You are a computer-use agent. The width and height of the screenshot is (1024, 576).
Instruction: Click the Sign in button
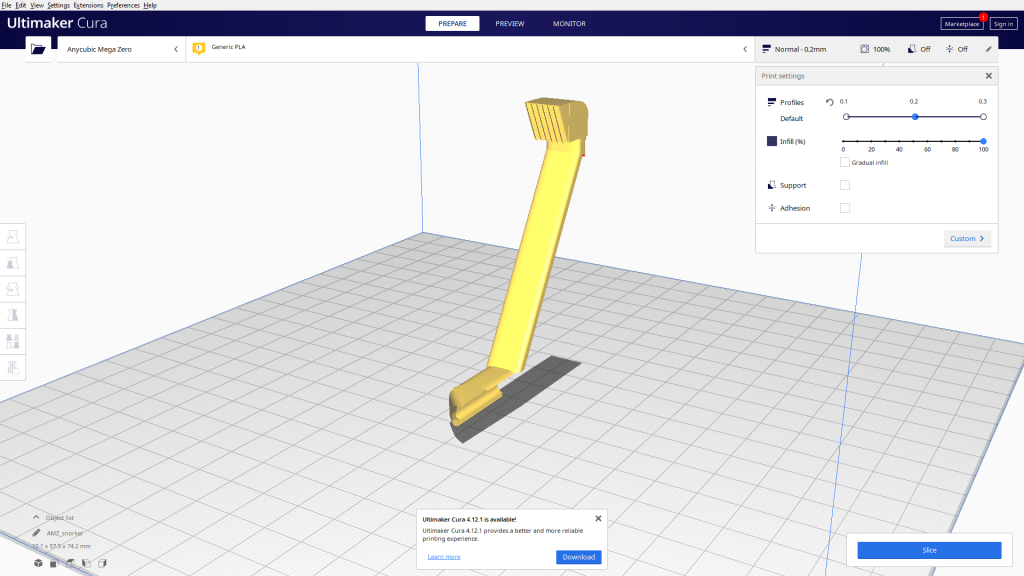click(1003, 24)
